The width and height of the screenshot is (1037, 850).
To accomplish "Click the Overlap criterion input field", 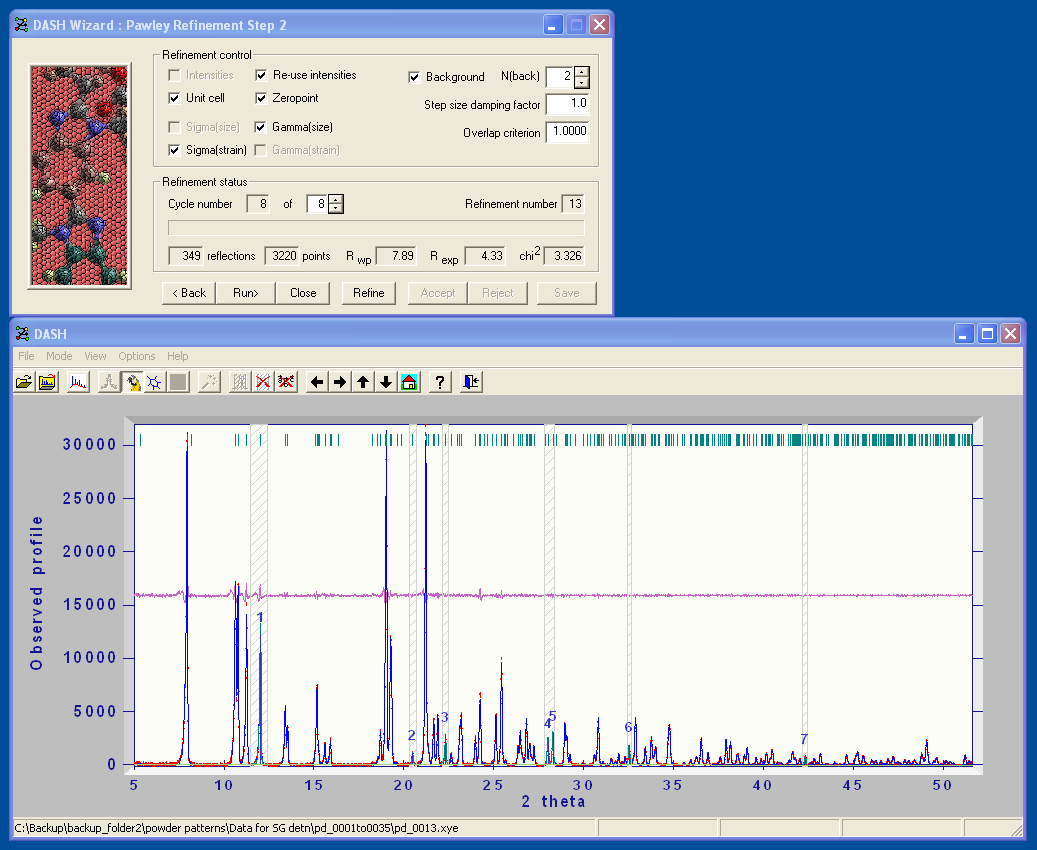I will (x=567, y=132).
